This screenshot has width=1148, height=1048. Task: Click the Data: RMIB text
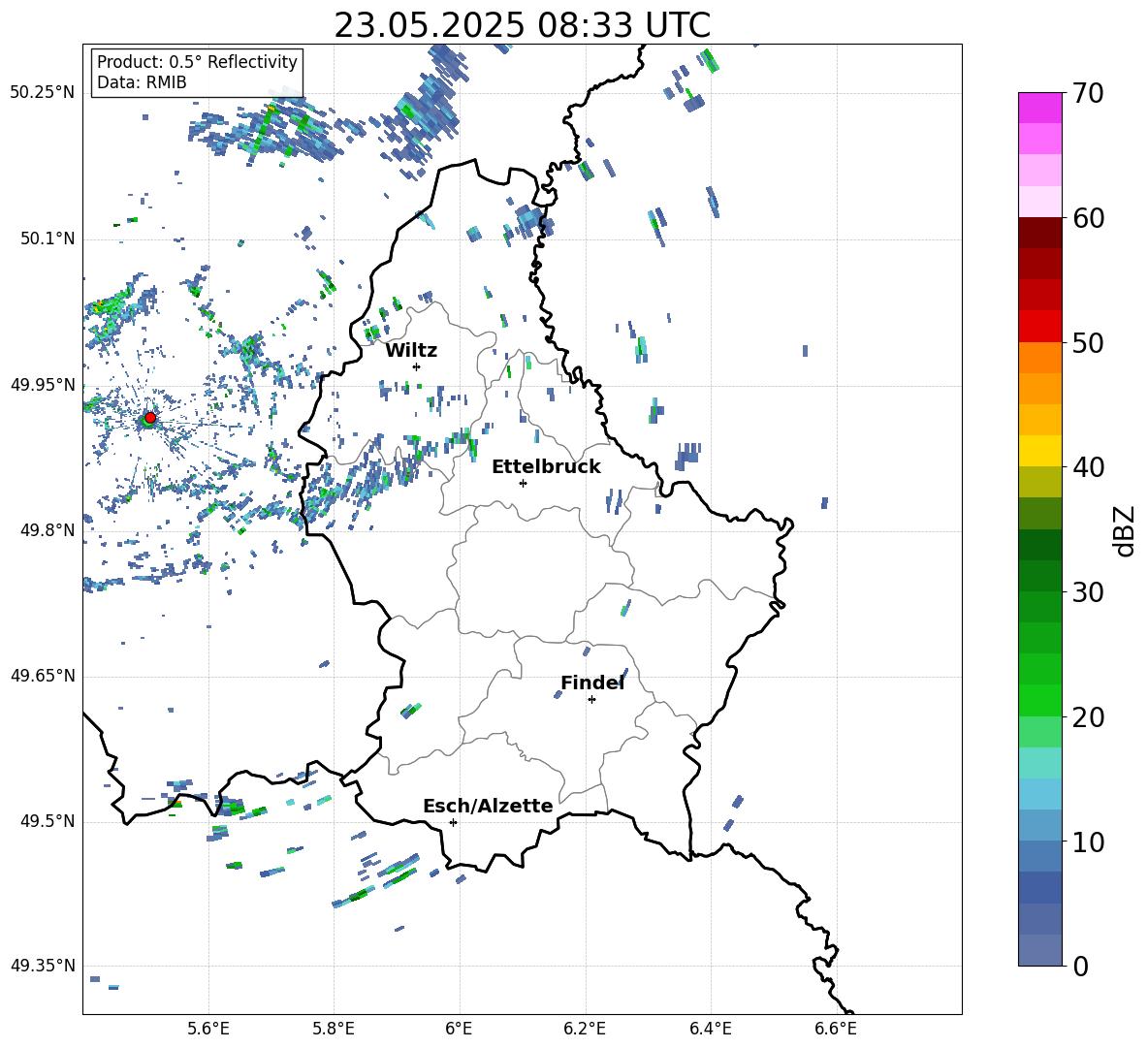click(142, 82)
